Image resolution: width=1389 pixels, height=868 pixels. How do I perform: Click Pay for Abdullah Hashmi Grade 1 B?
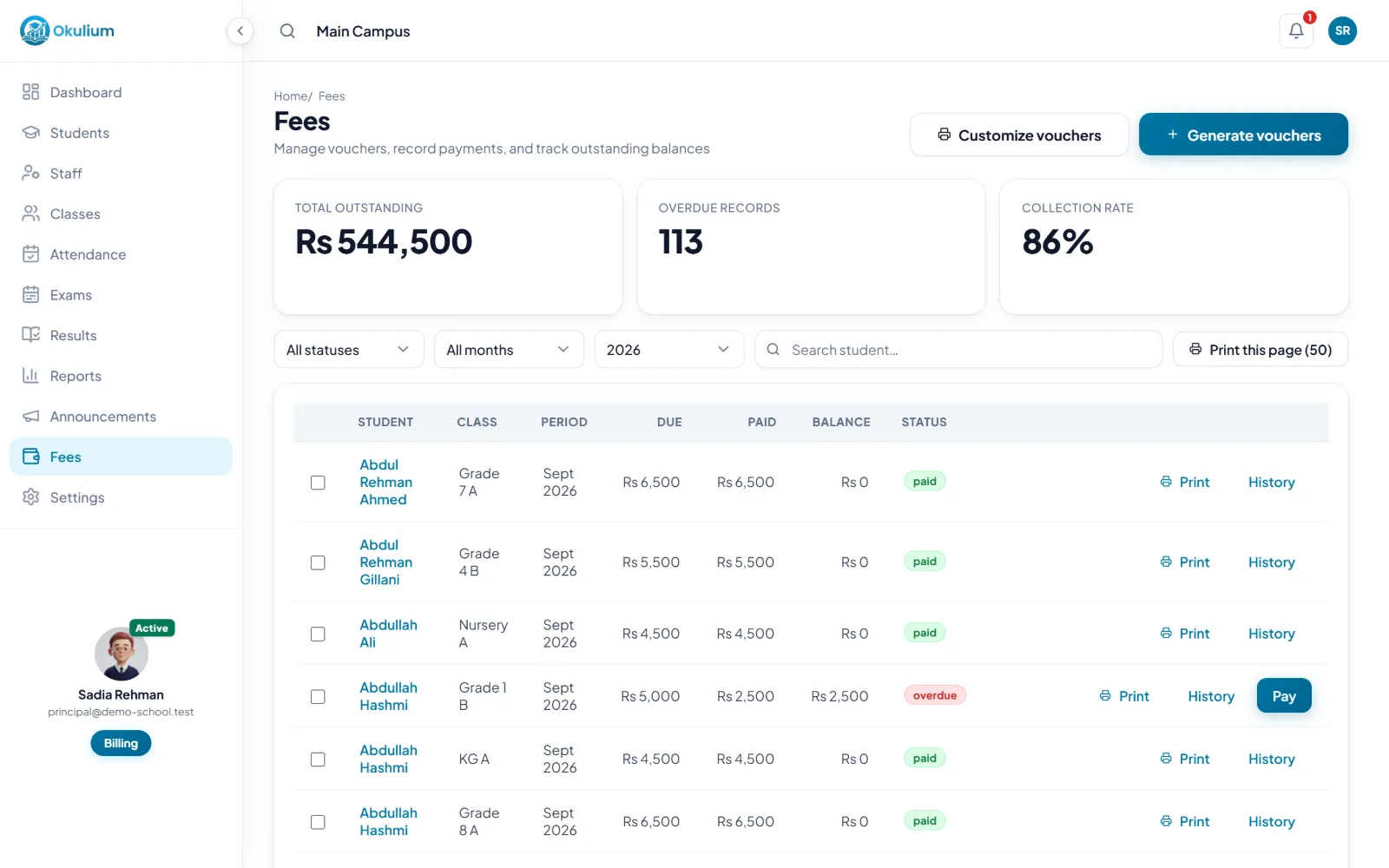[x=1284, y=696]
